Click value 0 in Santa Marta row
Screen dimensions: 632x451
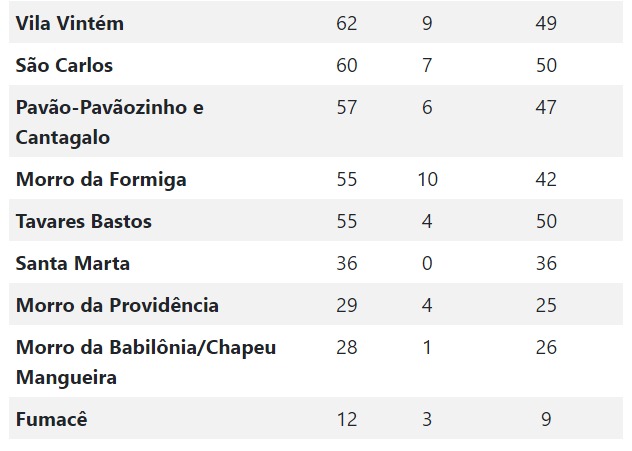[x=427, y=263]
